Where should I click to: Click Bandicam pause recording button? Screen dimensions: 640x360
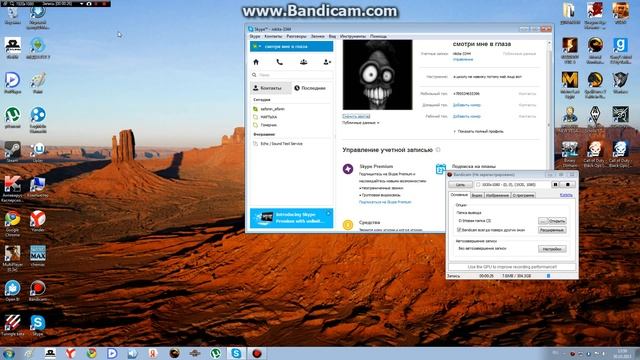(555, 184)
